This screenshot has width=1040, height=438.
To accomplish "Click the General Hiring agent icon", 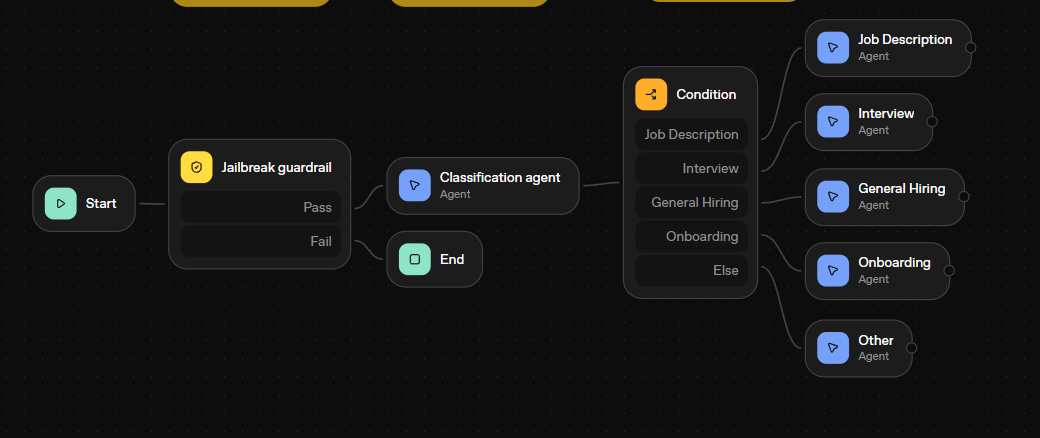I will point(833,196).
